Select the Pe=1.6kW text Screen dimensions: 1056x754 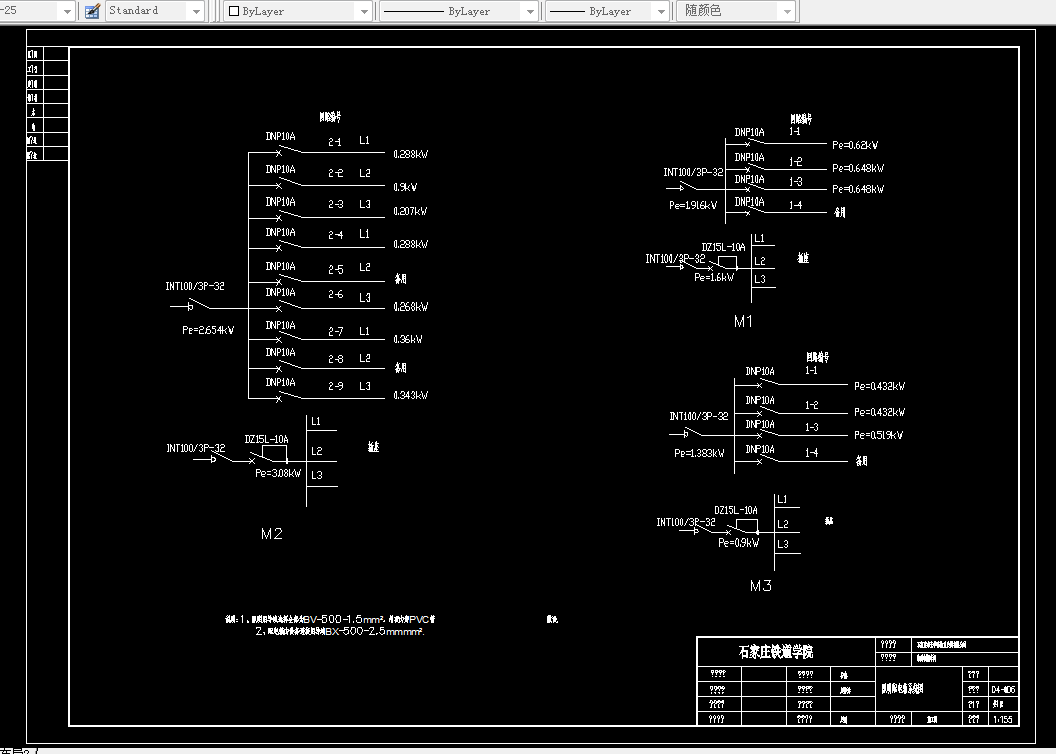[714, 277]
